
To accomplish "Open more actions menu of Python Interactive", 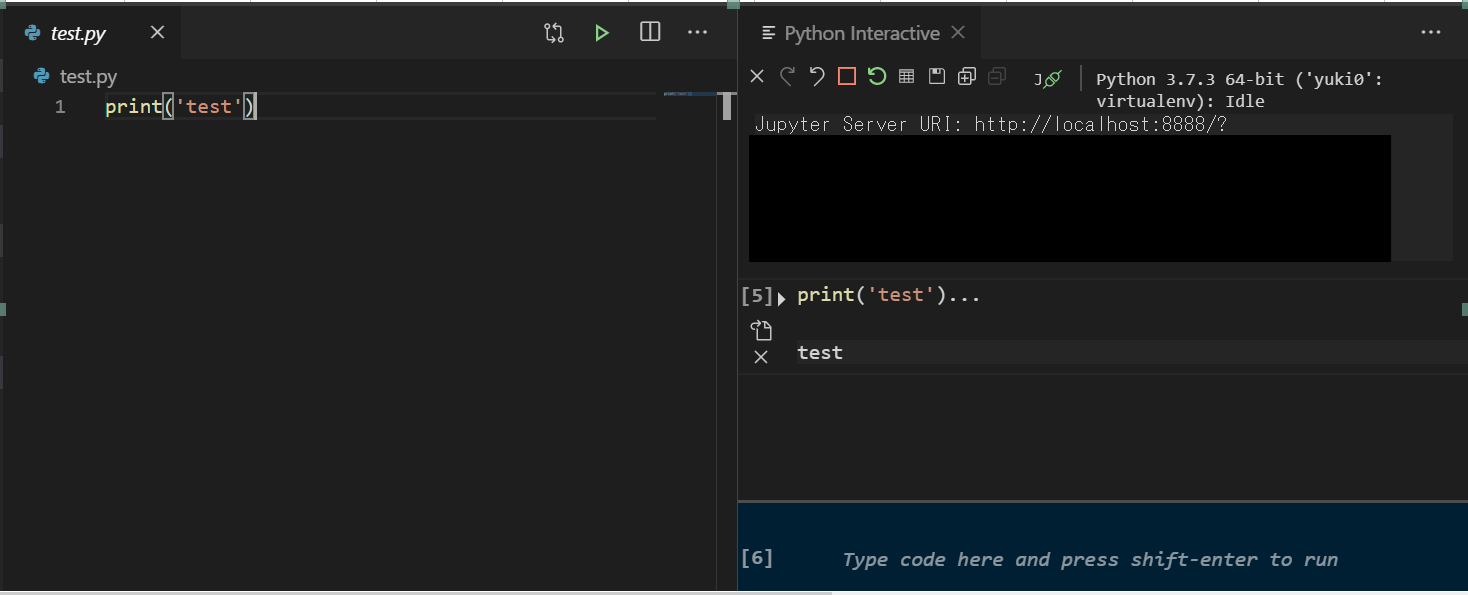I will [1430, 32].
